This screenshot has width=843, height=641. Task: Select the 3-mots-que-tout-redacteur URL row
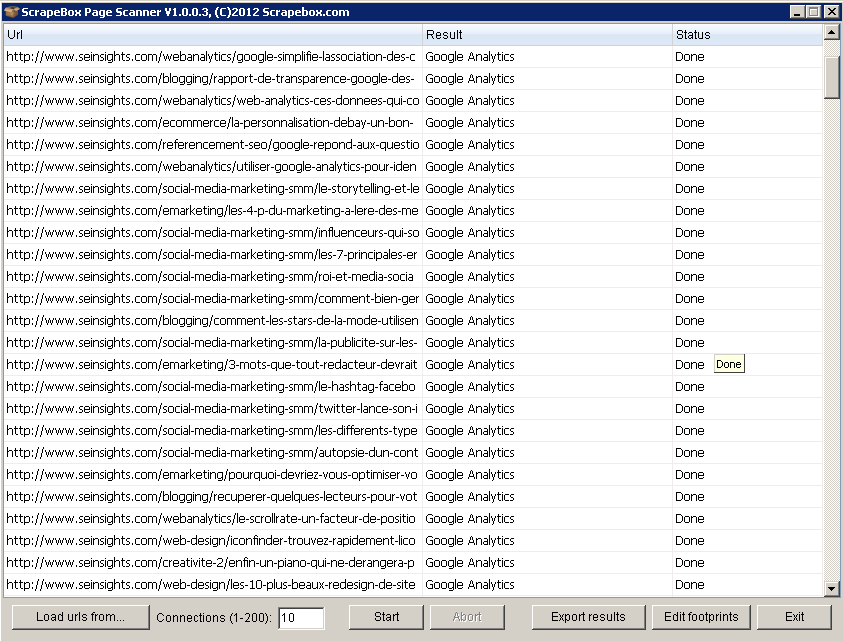211,365
